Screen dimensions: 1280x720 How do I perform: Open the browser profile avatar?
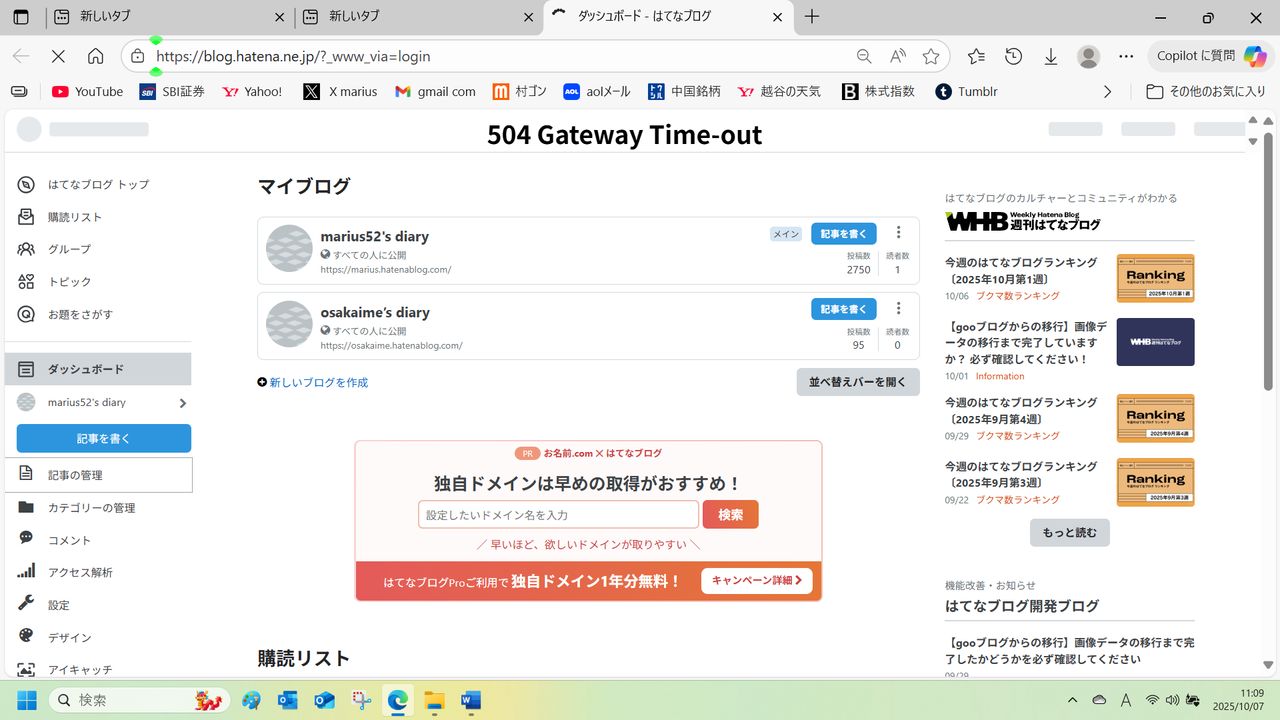click(x=1089, y=57)
